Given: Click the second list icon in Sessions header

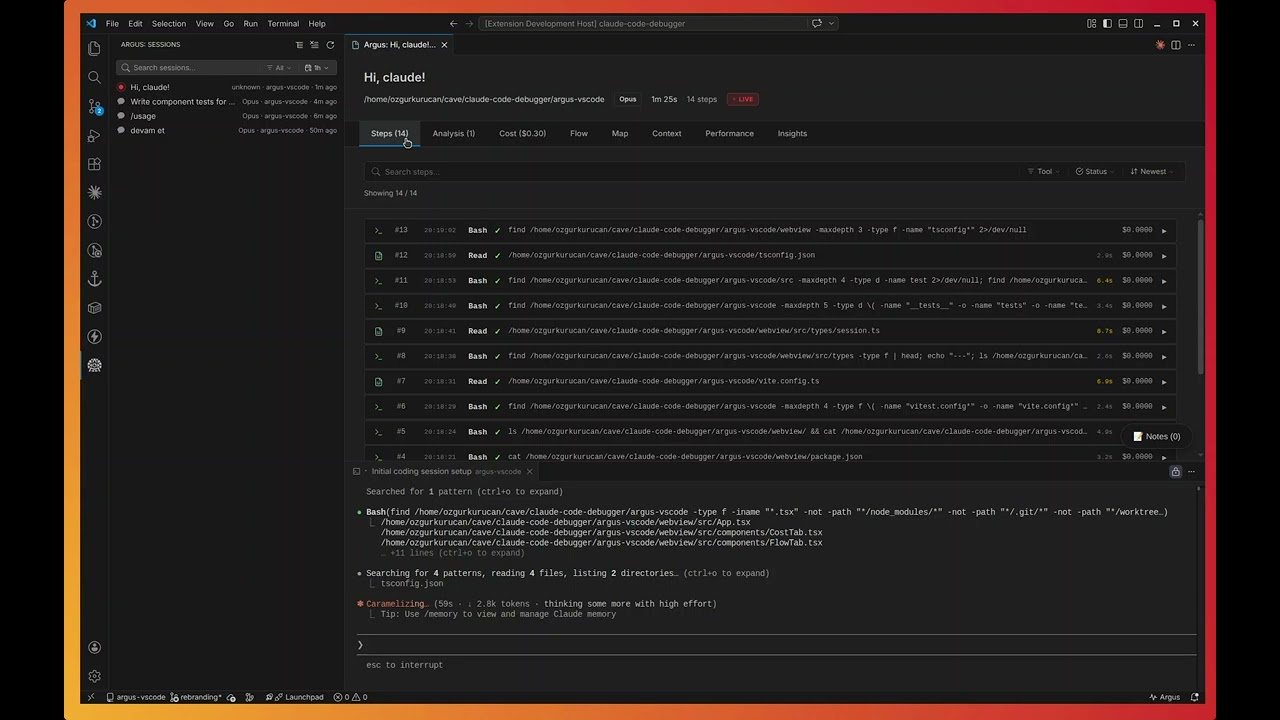Looking at the screenshot, I should pyautogui.click(x=314, y=45).
